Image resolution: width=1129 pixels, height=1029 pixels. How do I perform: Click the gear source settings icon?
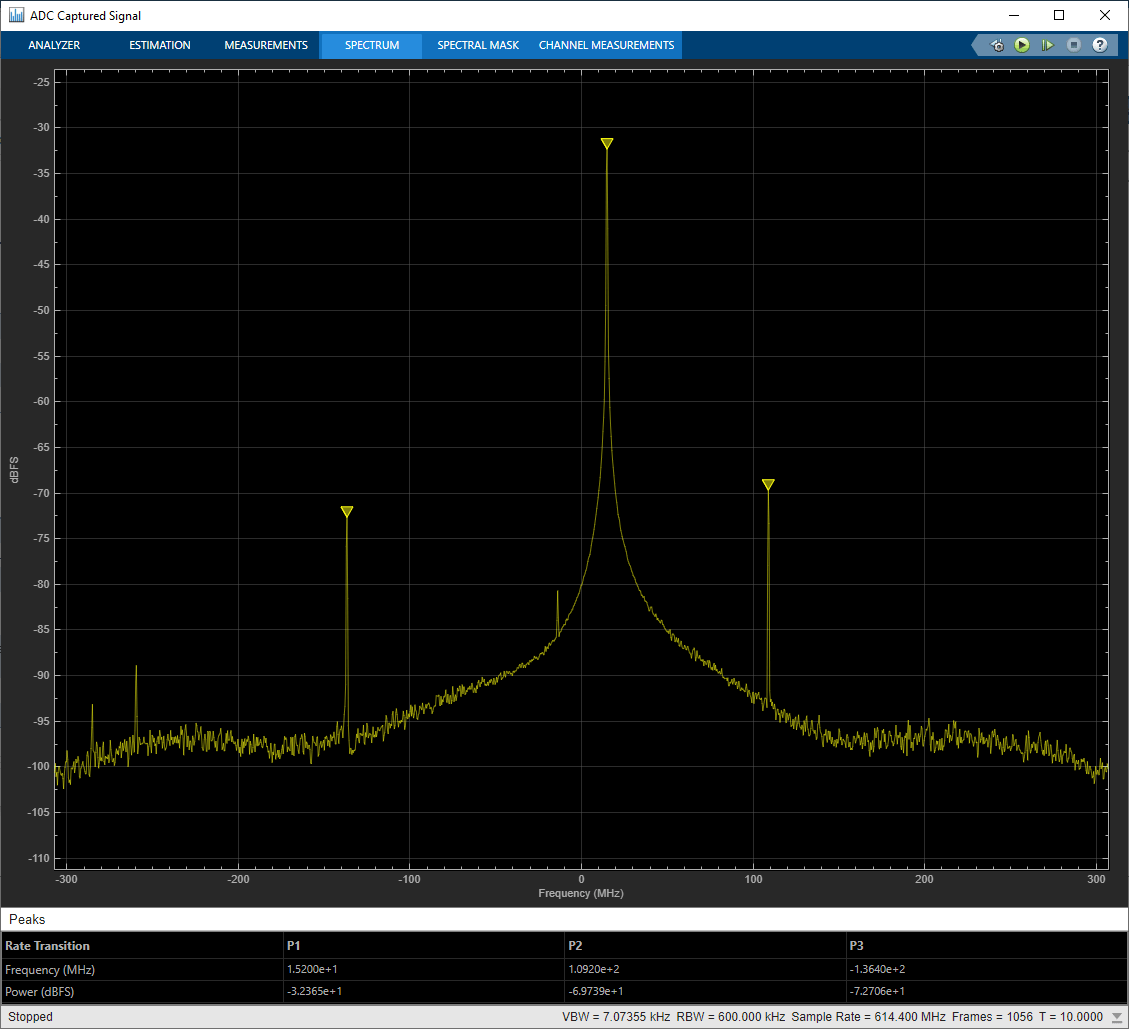(x=997, y=45)
